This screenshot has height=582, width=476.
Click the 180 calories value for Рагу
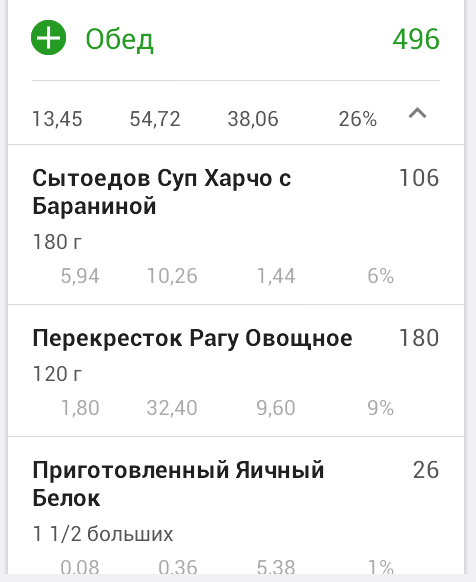[419, 338]
